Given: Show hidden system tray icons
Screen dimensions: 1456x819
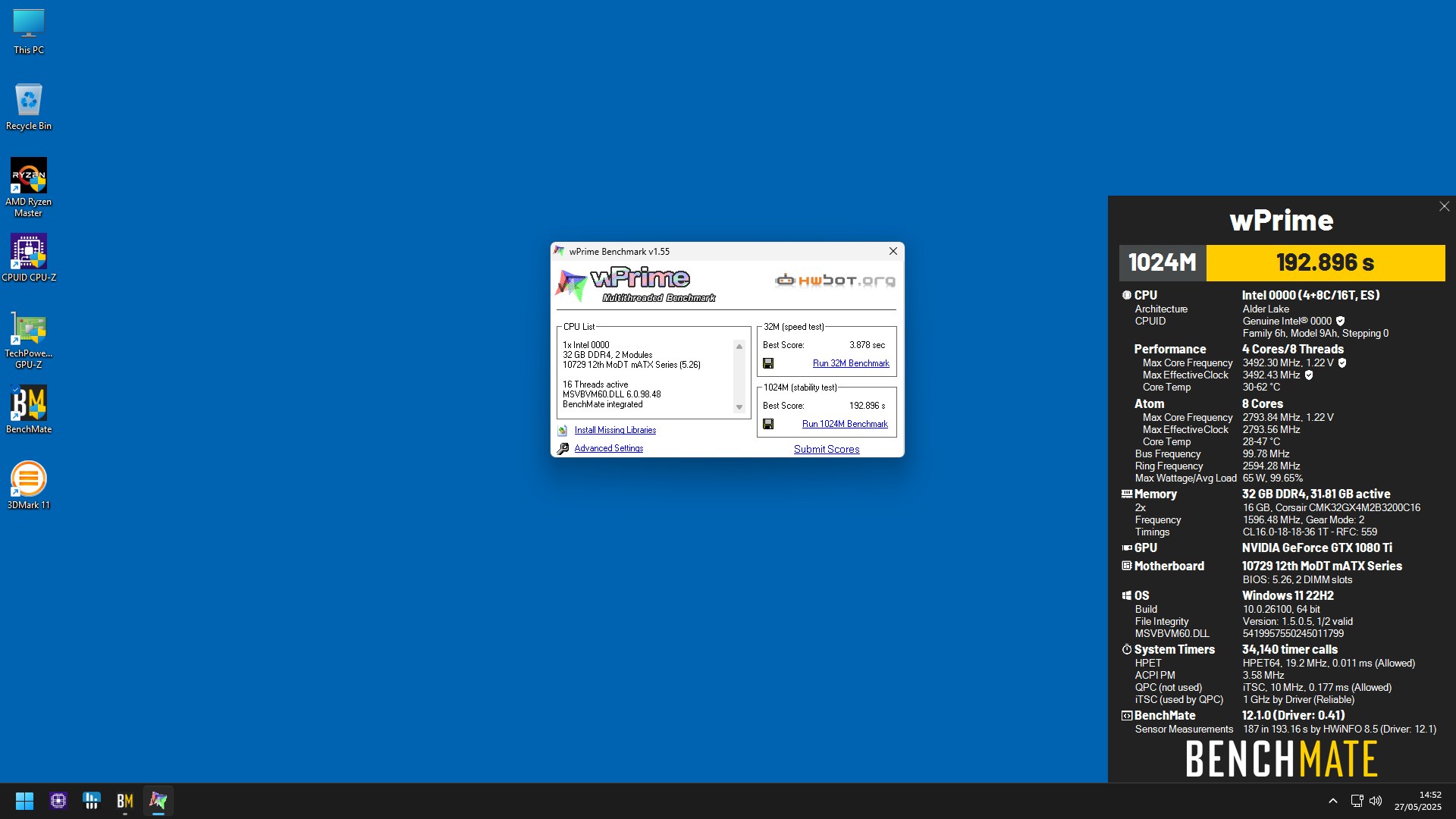Looking at the screenshot, I should click(x=1333, y=801).
